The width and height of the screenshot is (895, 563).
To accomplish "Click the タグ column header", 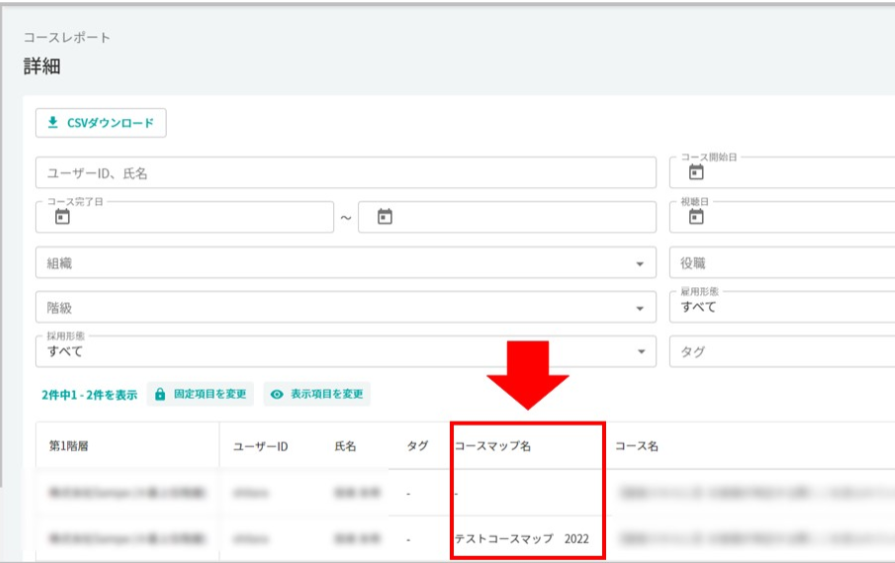I will coord(417,446).
